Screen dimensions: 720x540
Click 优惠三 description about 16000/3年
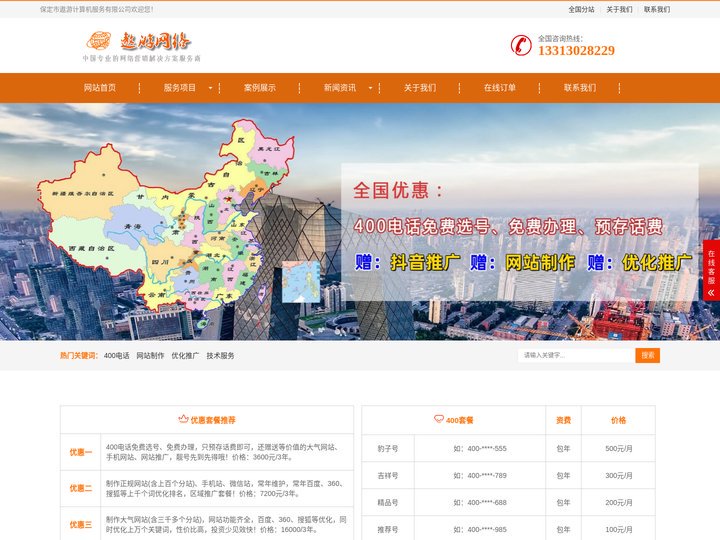226,525
